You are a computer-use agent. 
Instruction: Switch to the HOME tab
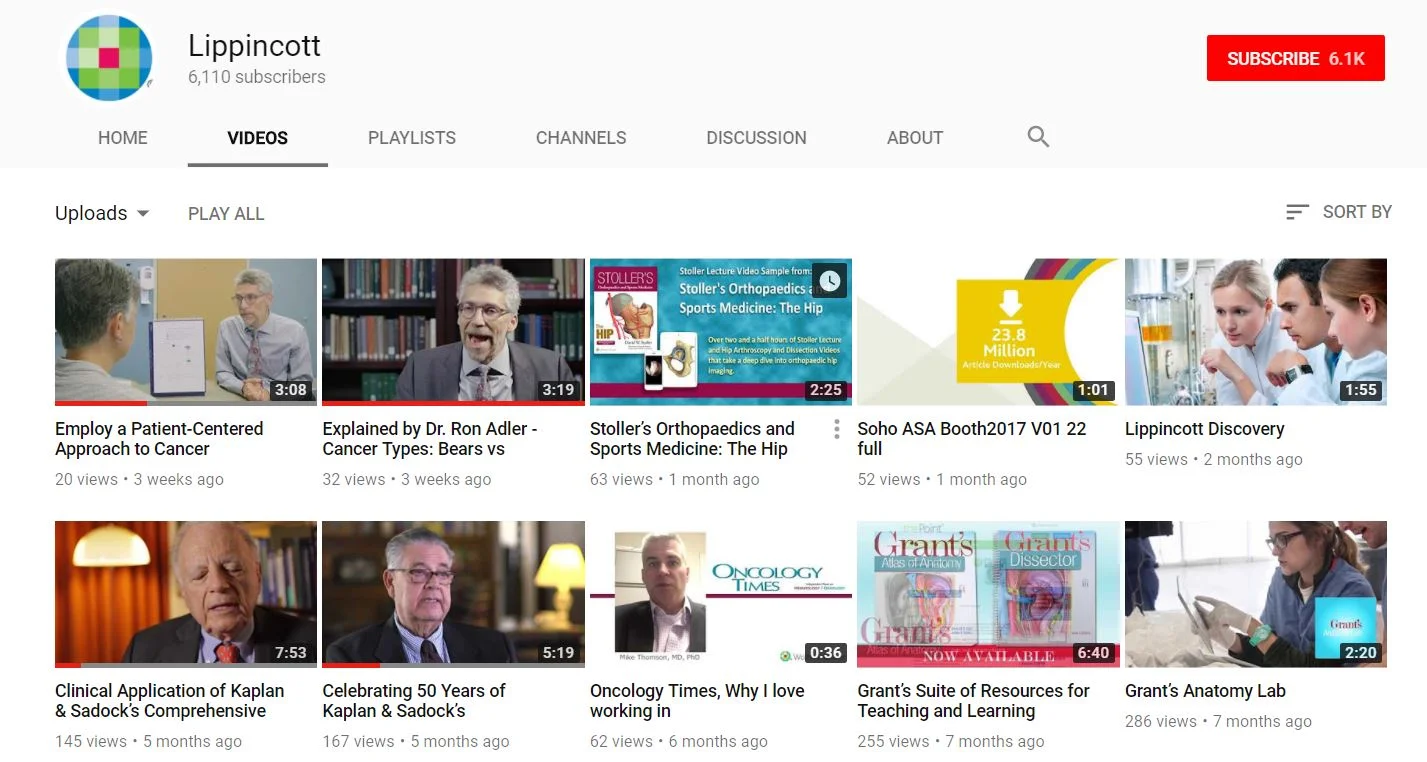[x=123, y=138]
